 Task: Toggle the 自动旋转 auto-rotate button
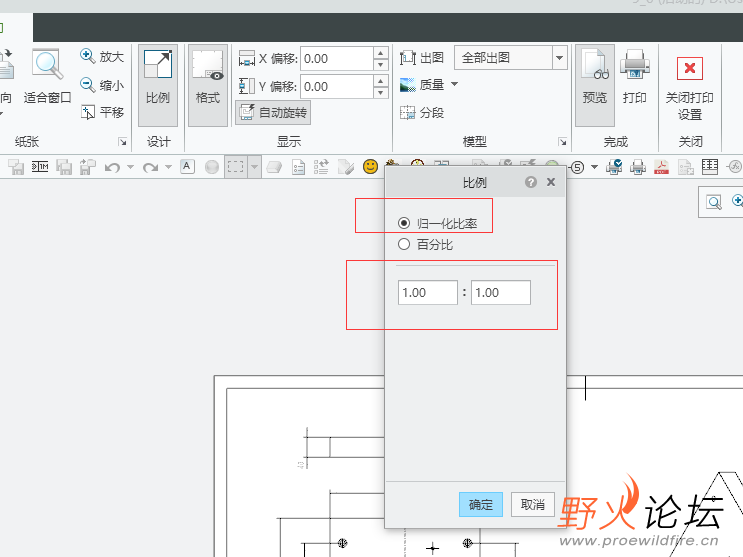coord(273,113)
